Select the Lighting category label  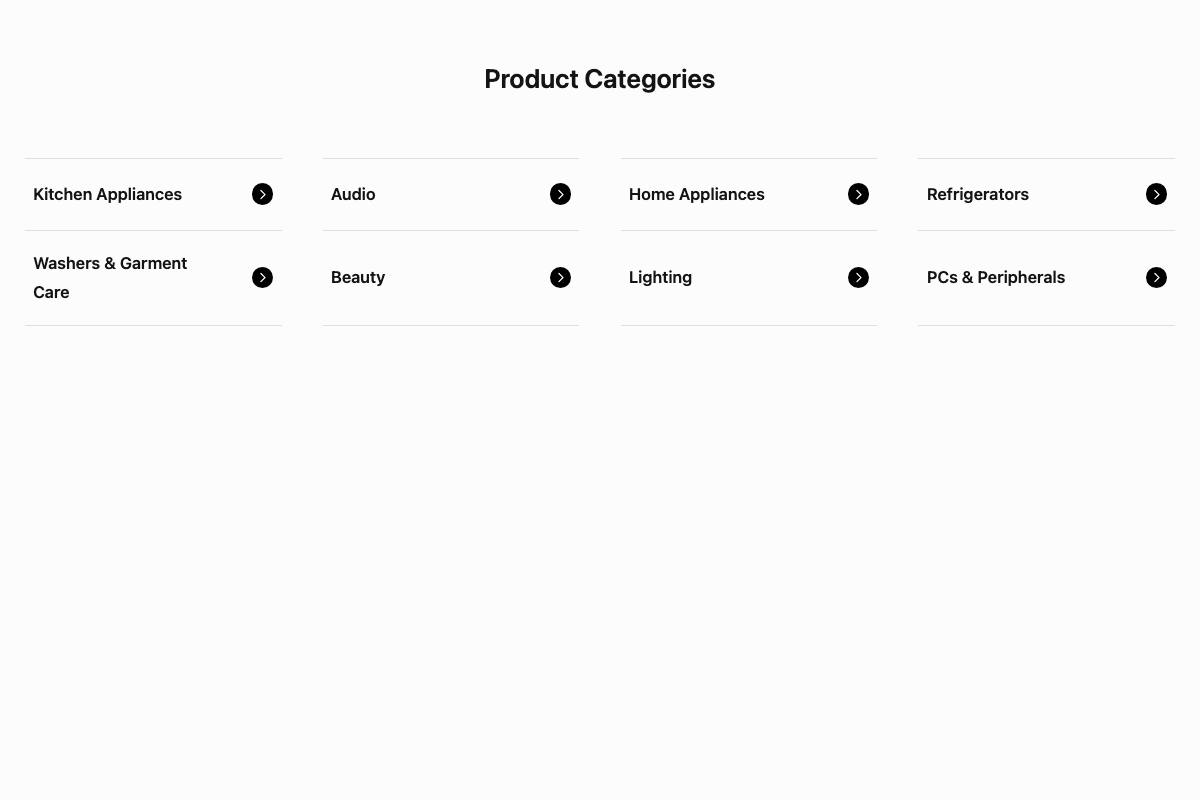(x=660, y=277)
